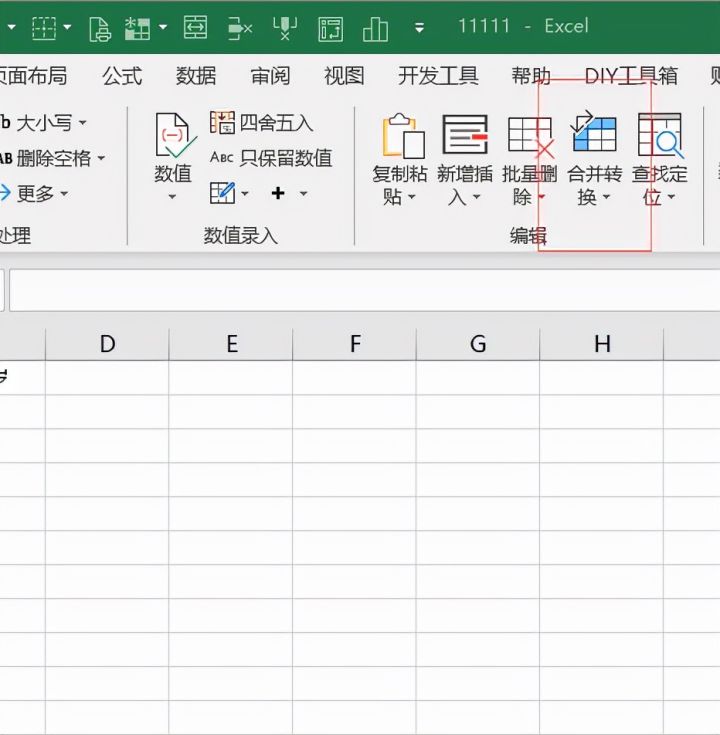Click the merge and center icon
The width and height of the screenshot is (720, 735).
click(195, 27)
